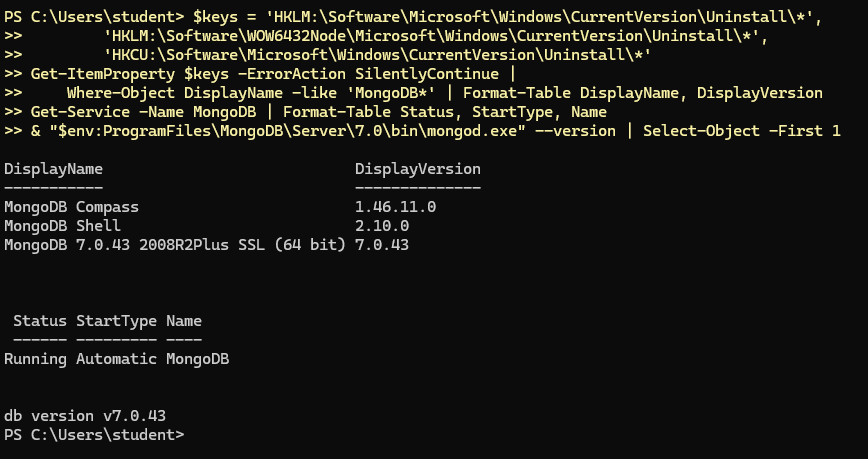This screenshot has width=868, height=459.
Task: Click the version value '2.10.0'
Action: (382, 226)
